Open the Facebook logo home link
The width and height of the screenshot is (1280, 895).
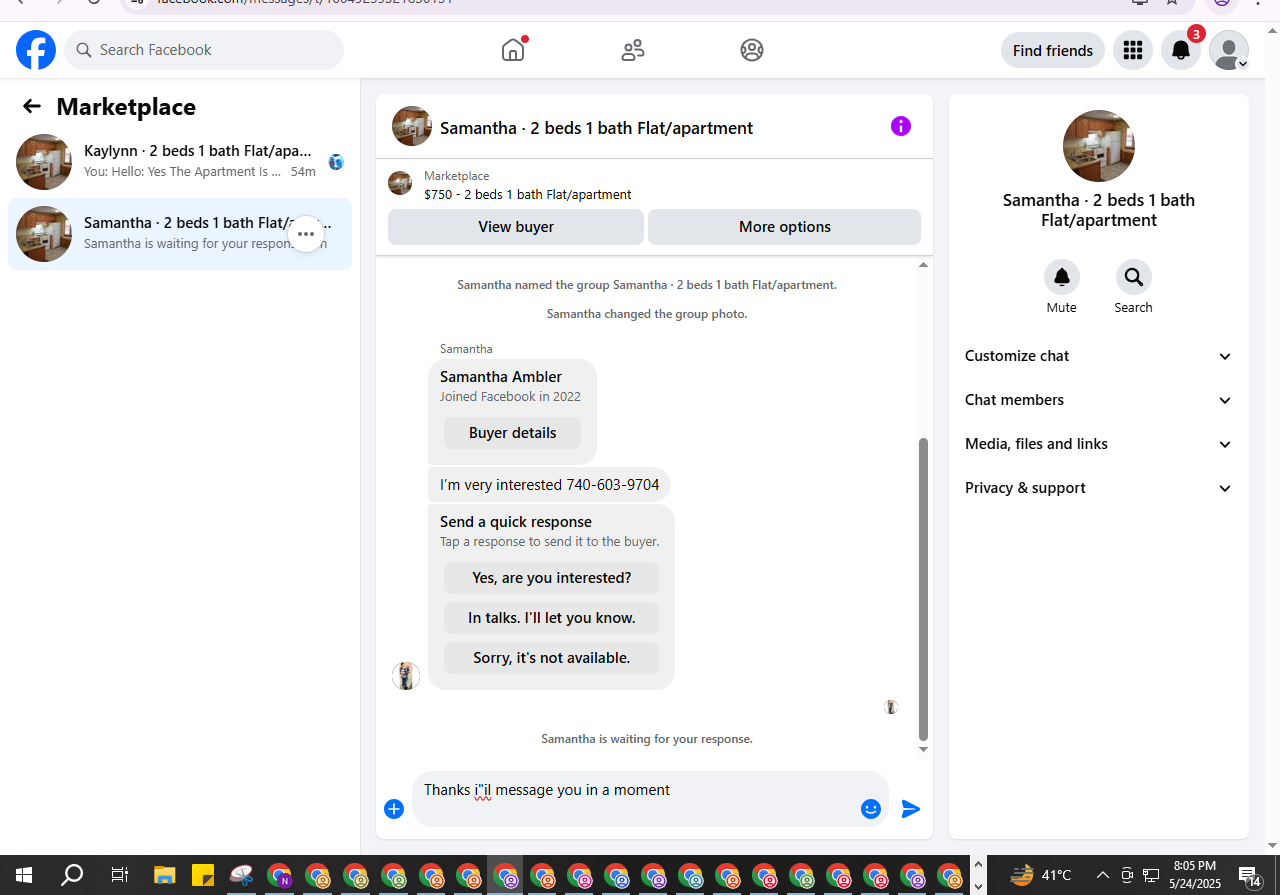tap(36, 50)
